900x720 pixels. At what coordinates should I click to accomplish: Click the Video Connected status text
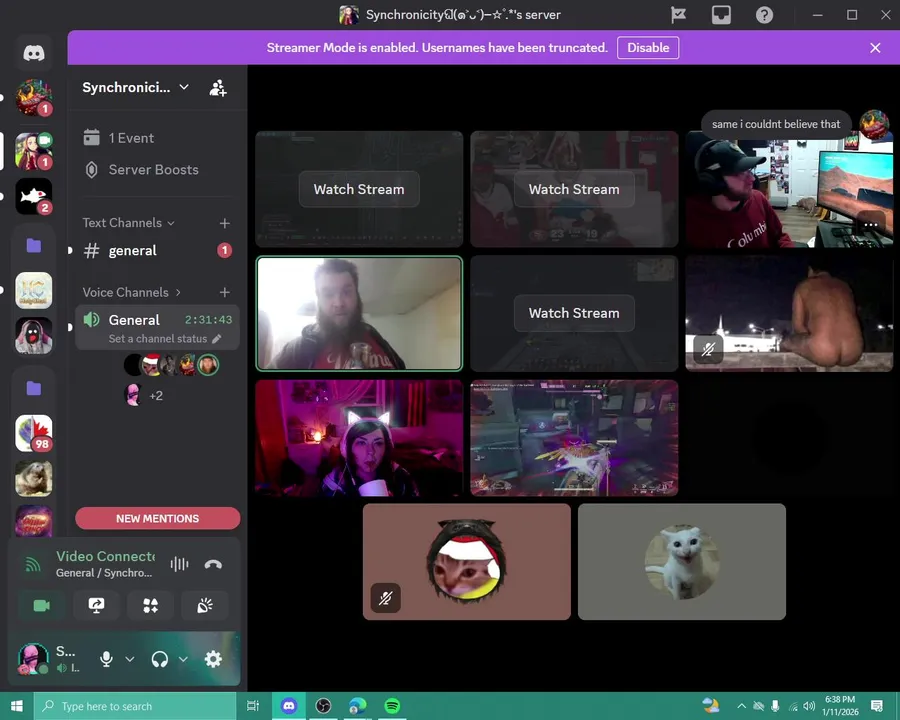point(106,556)
